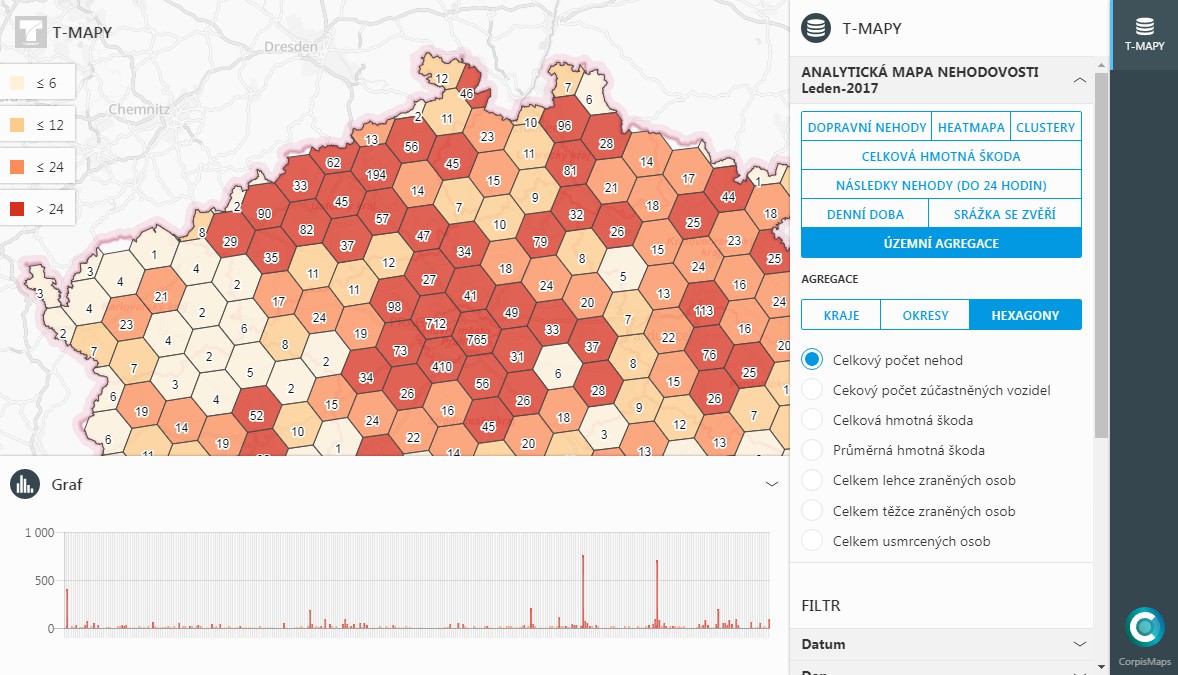Click the > 24 legend color swatch
This screenshot has width=1178, height=675.
pyautogui.click(x=17, y=209)
